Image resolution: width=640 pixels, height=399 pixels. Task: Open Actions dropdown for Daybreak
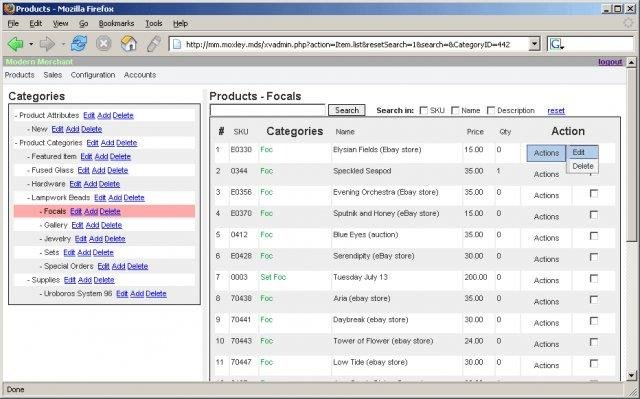point(546,323)
